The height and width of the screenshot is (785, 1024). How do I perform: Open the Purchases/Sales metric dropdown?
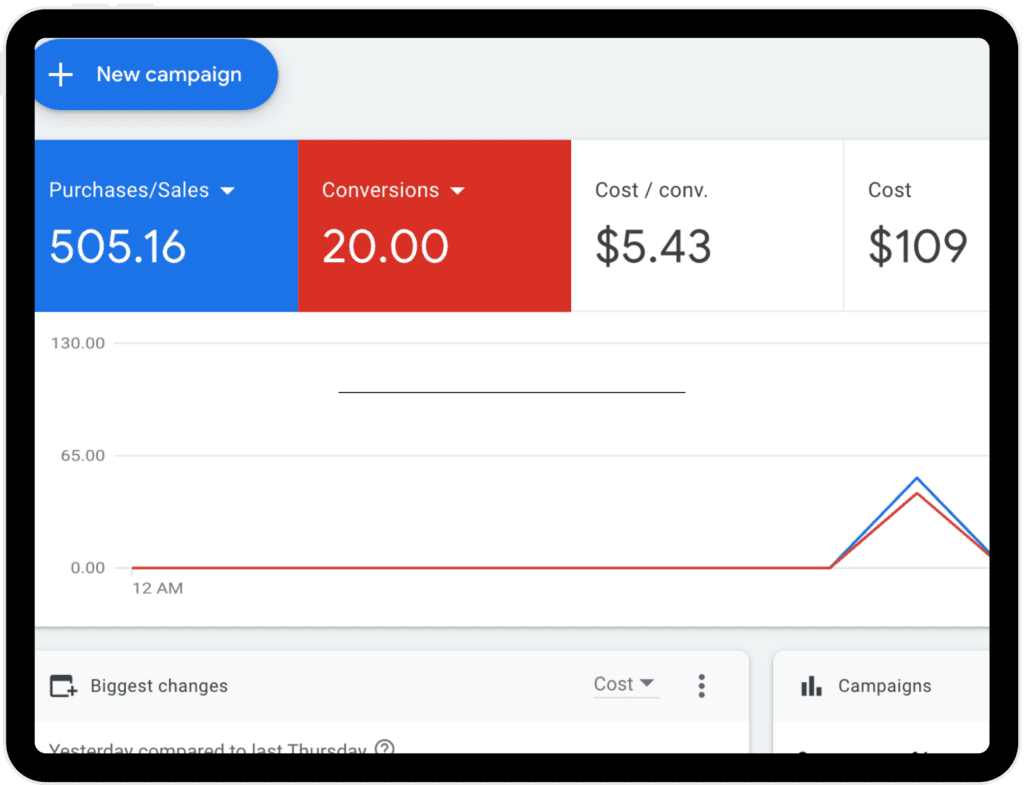(x=229, y=190)
